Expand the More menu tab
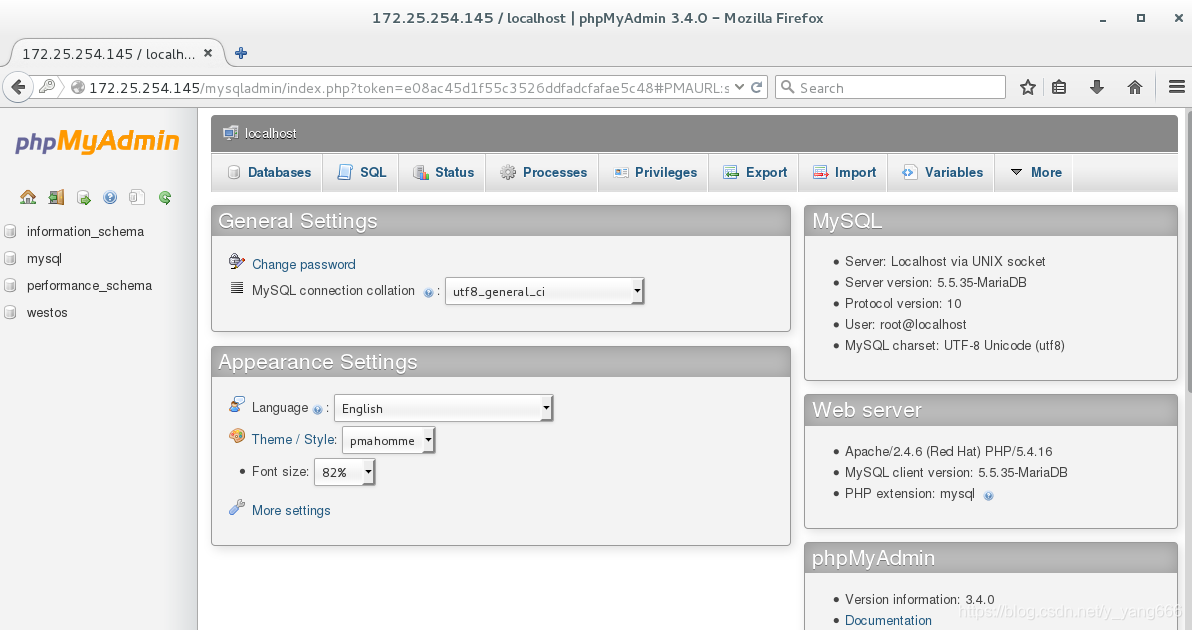Image resolution: width=1192 pixels, height=630 pixels. point(1035,173)
